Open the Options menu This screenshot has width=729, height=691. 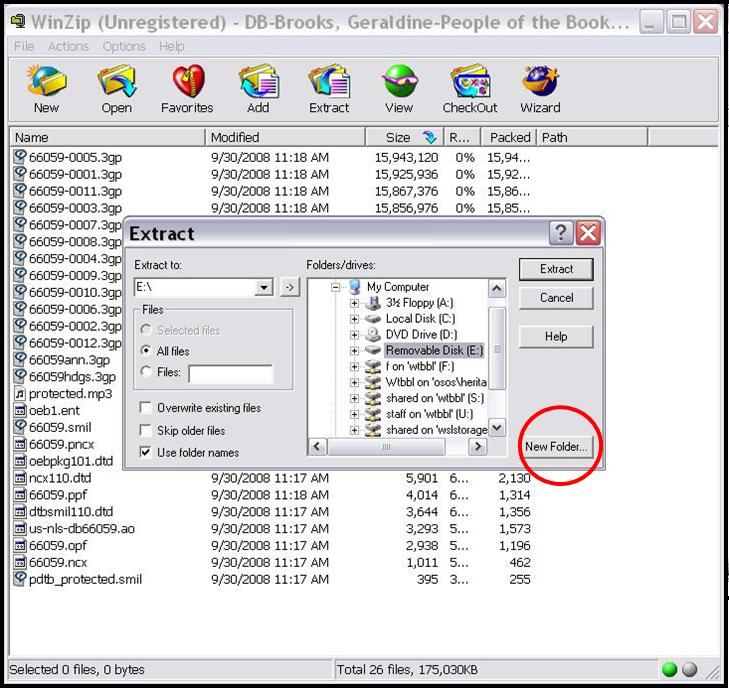click(124, 46)
